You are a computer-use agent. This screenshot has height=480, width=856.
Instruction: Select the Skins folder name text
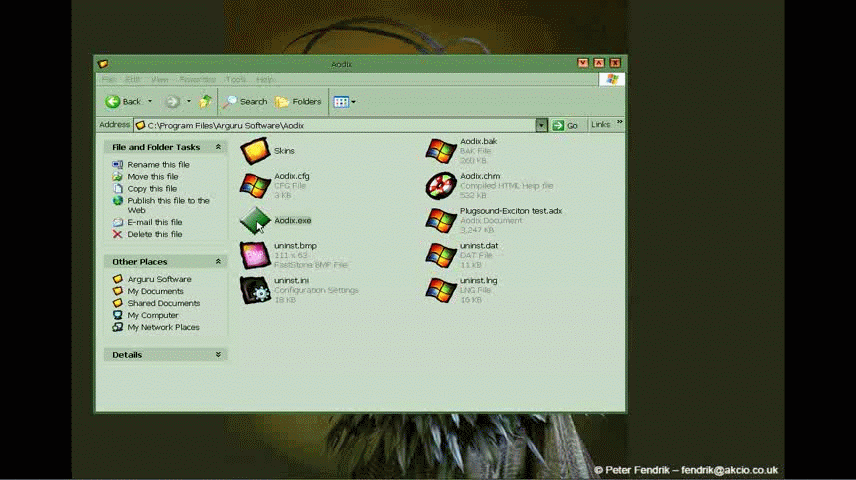(x=284, y=151)
